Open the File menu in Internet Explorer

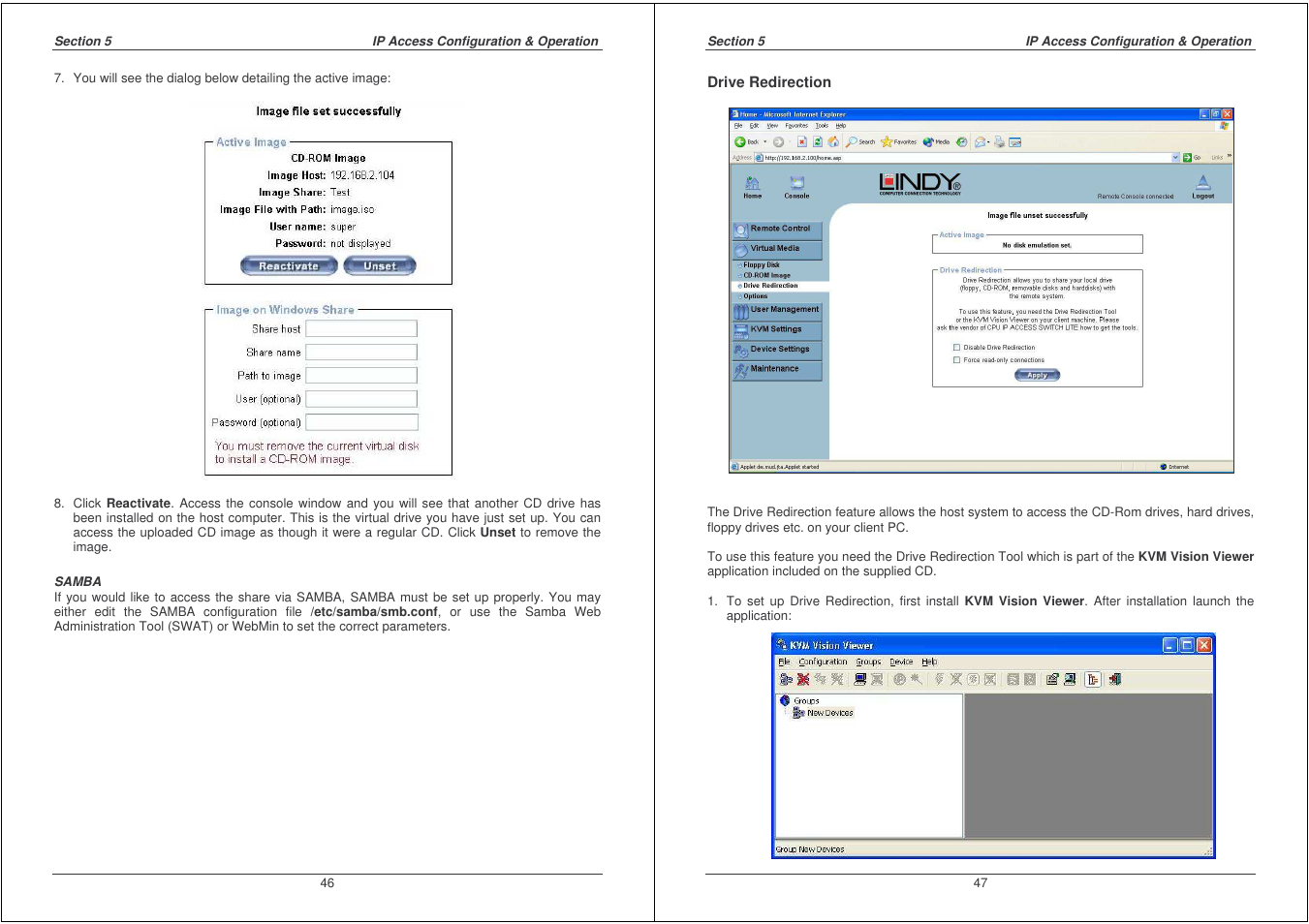coord(737,125)
